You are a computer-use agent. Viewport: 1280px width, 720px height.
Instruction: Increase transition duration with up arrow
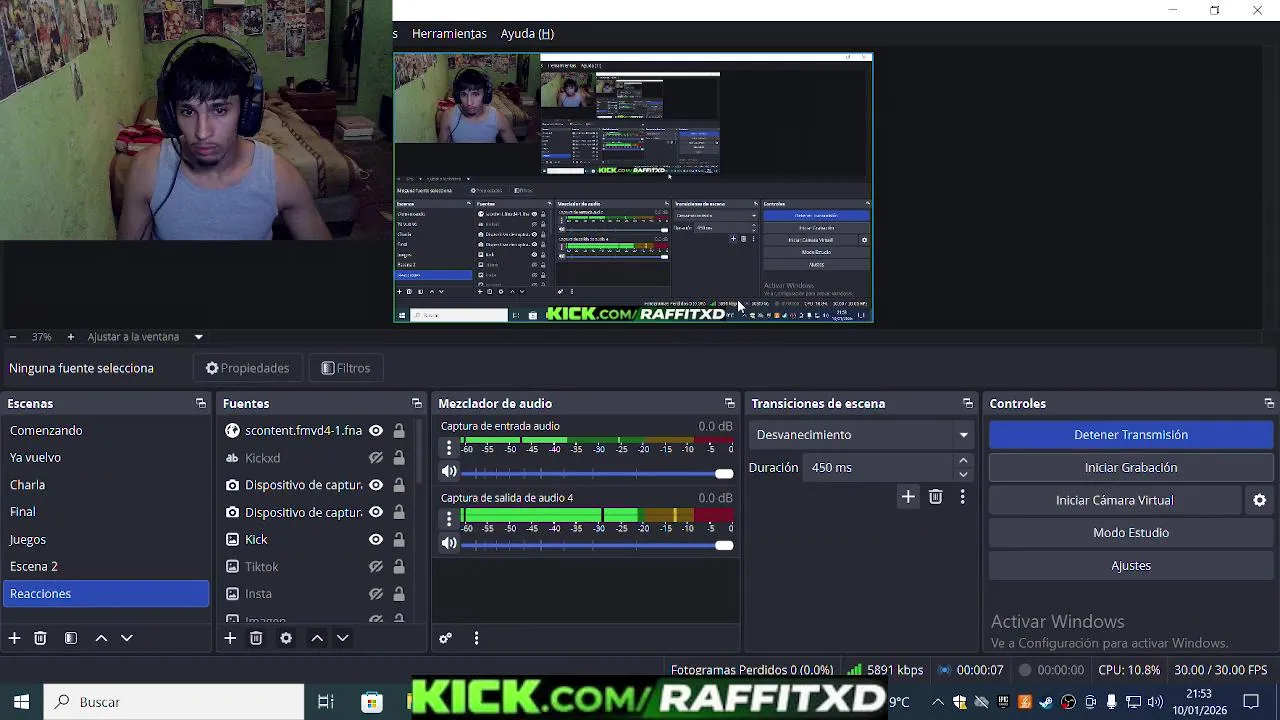963,461
